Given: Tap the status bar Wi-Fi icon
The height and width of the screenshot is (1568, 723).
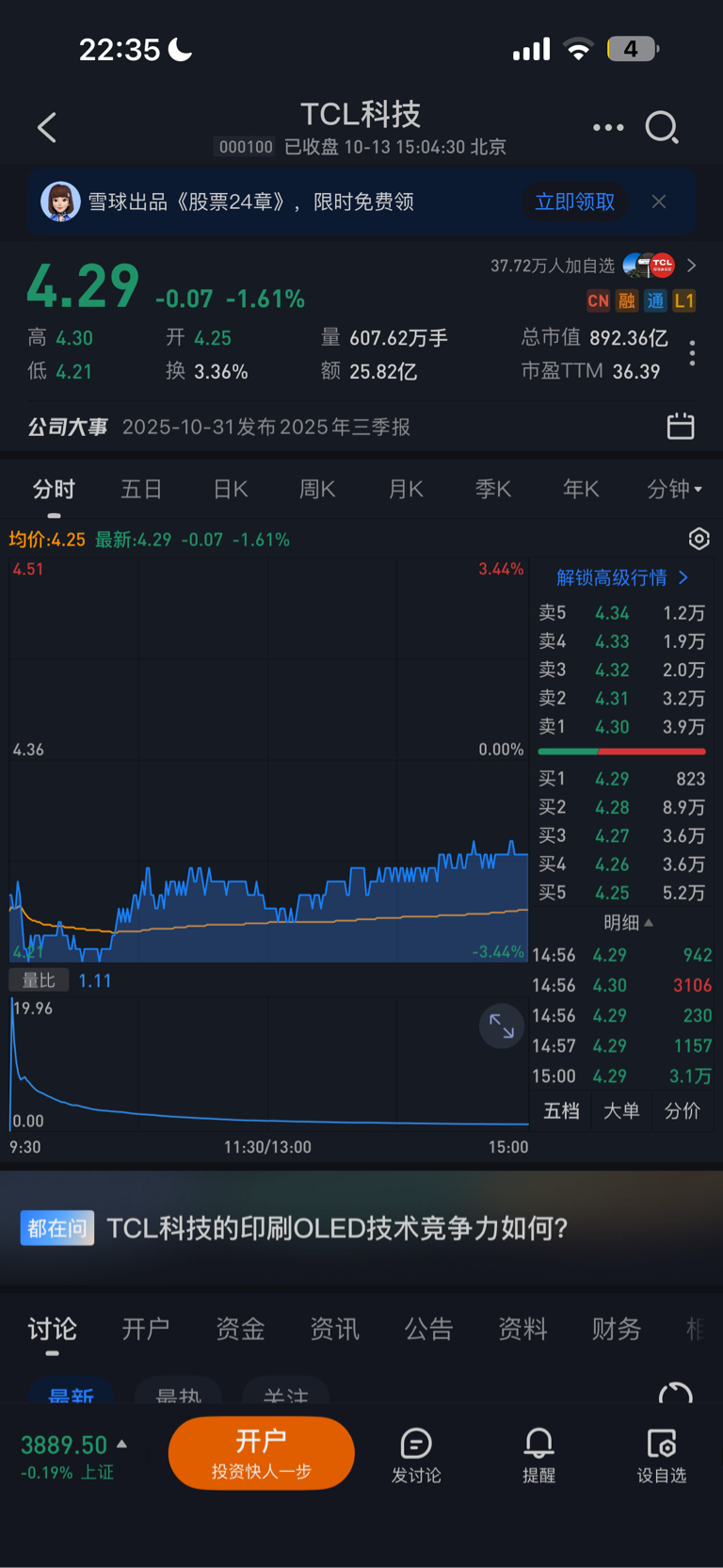Looking at the screenshot, I should tap(578, 49).
